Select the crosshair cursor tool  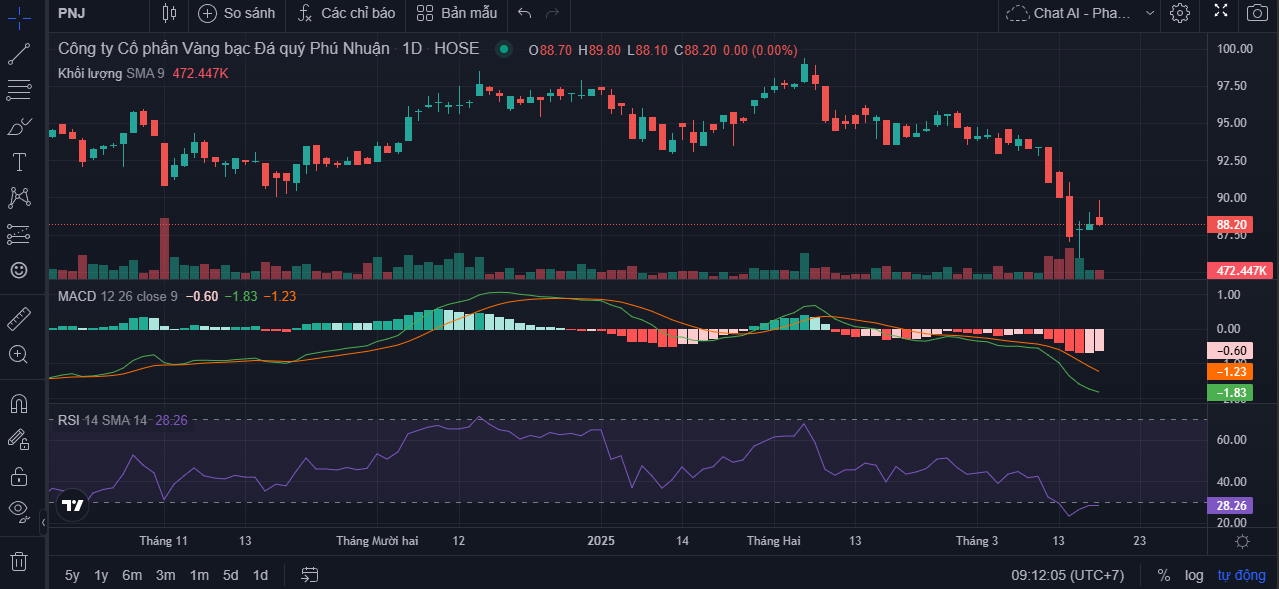[x=18, y=17]
